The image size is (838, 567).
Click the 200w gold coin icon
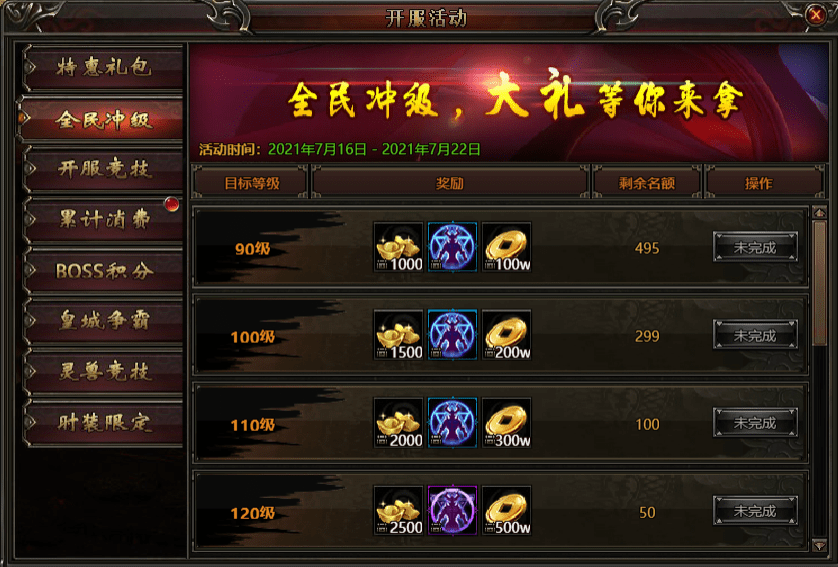click(507, 335)
